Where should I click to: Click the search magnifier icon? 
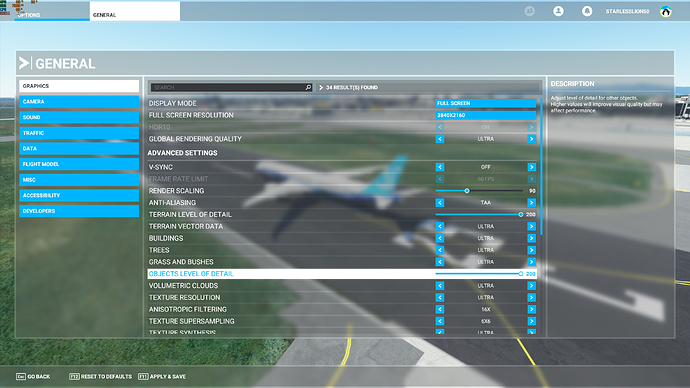click(x=308, y=87)
